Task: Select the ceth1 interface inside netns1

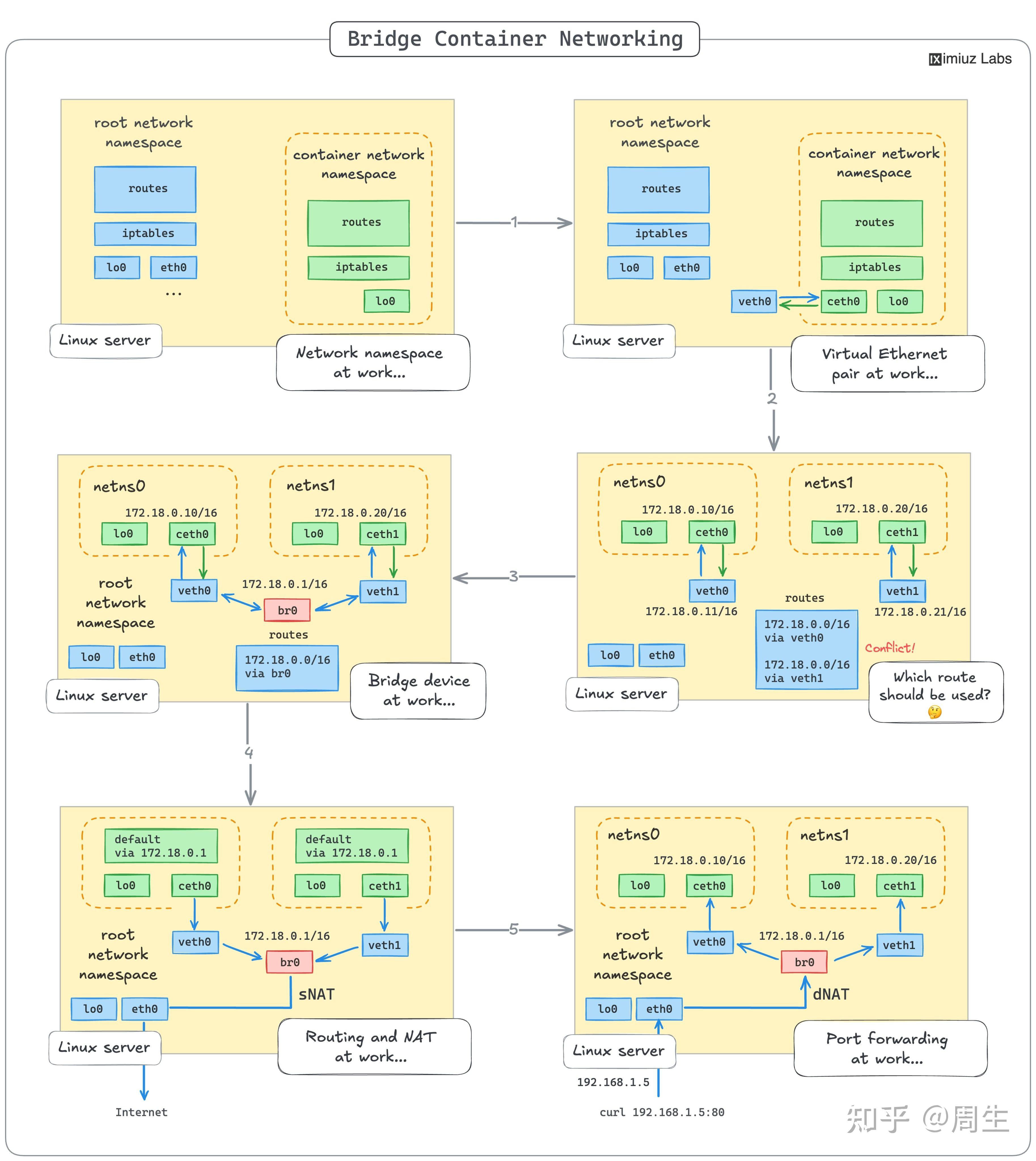Action: (382, 534)
